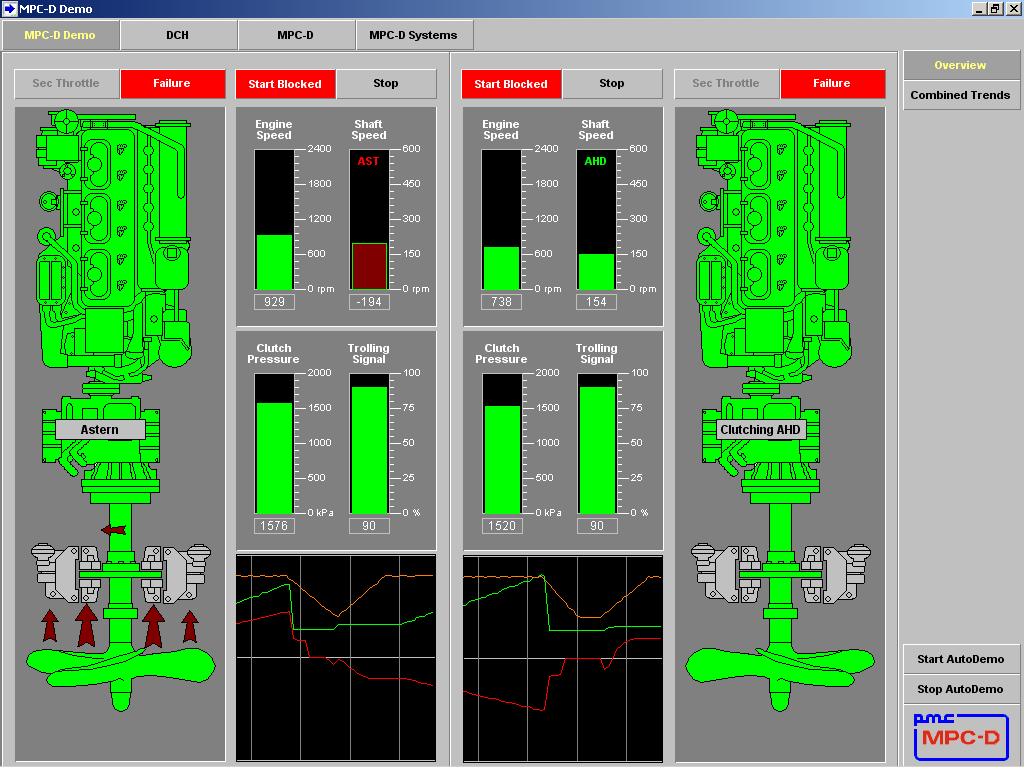The image size is (1024, 768).
Task: Click the left engine Failure button
Action: [172, 84]
